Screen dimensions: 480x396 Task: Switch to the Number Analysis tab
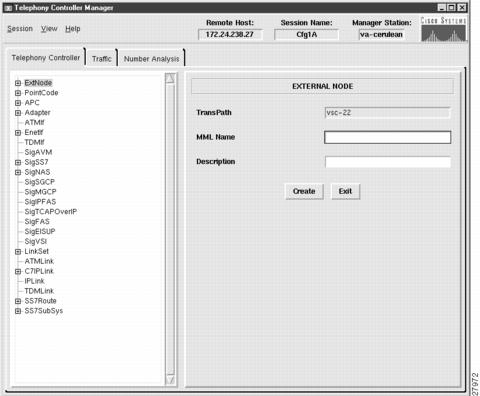pos(151,59)
